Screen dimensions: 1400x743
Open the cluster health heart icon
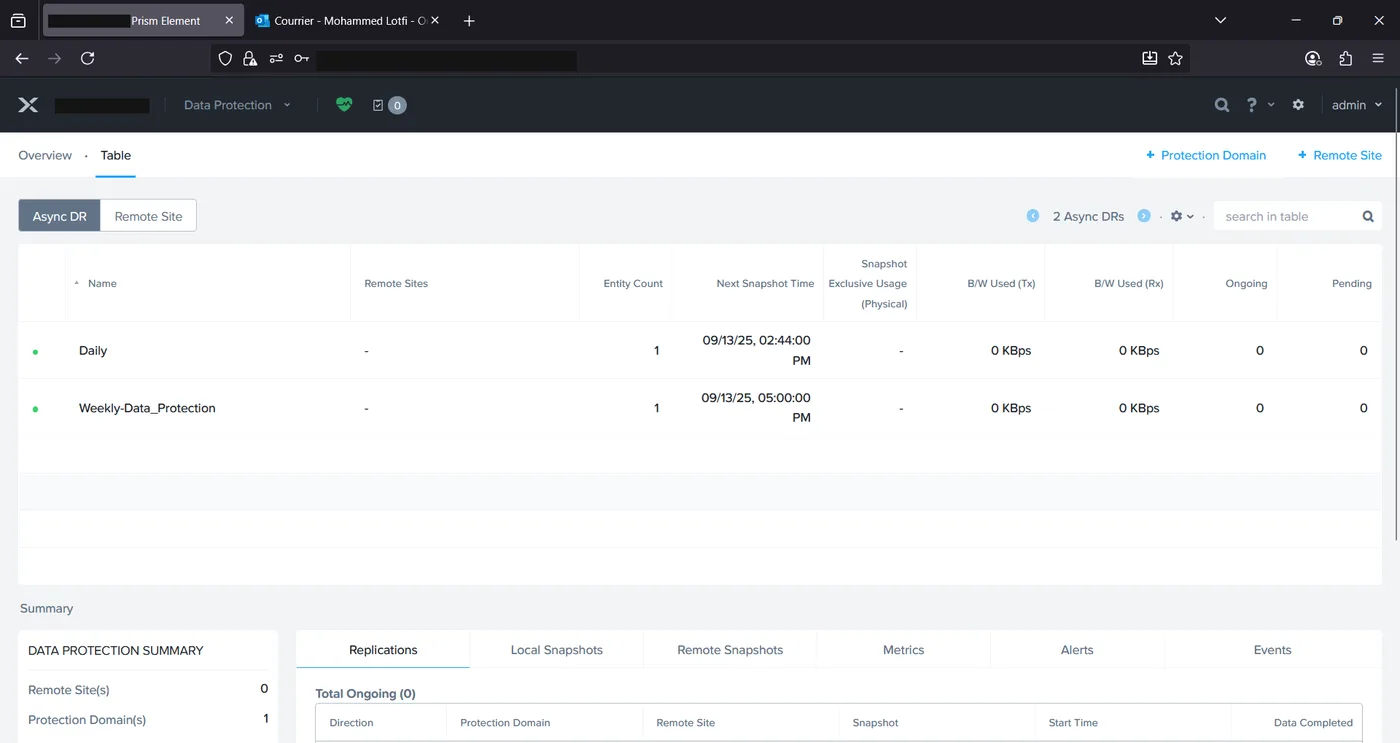tap(344, 105)
